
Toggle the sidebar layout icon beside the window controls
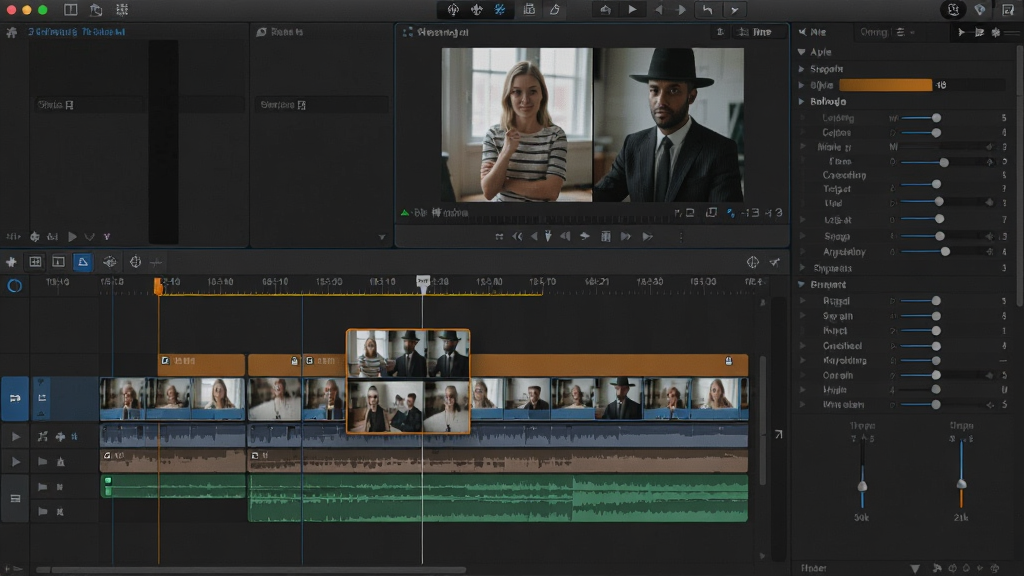pos(71,10)
